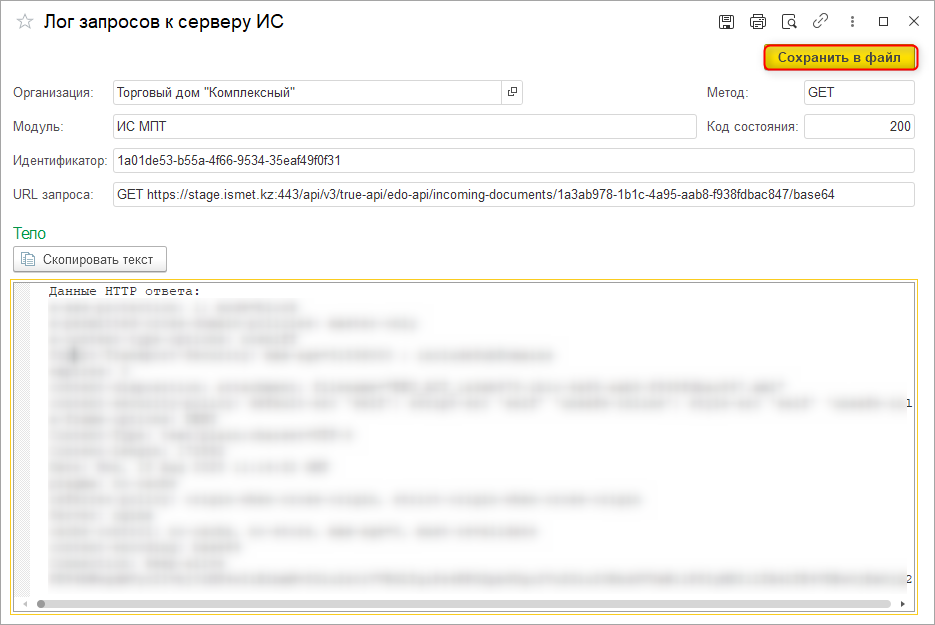Screen dimensions: 935x625
Task: Close the Лог запросов window
Action: point(913,22)
